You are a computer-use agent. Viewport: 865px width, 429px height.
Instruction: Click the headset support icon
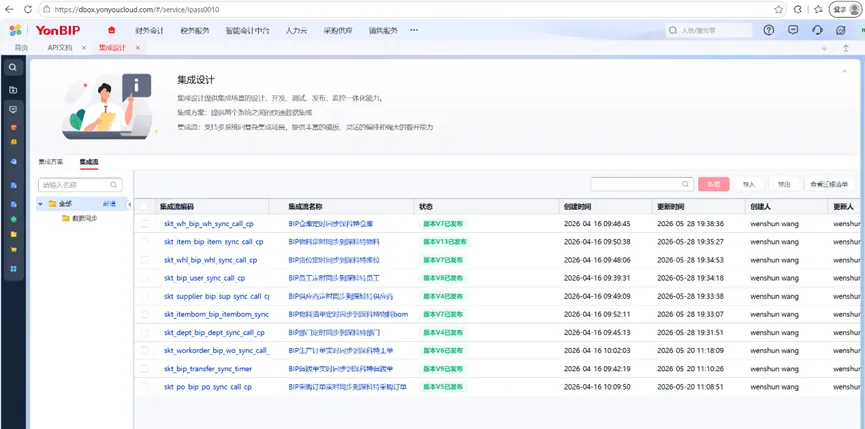tap(818, 30)
